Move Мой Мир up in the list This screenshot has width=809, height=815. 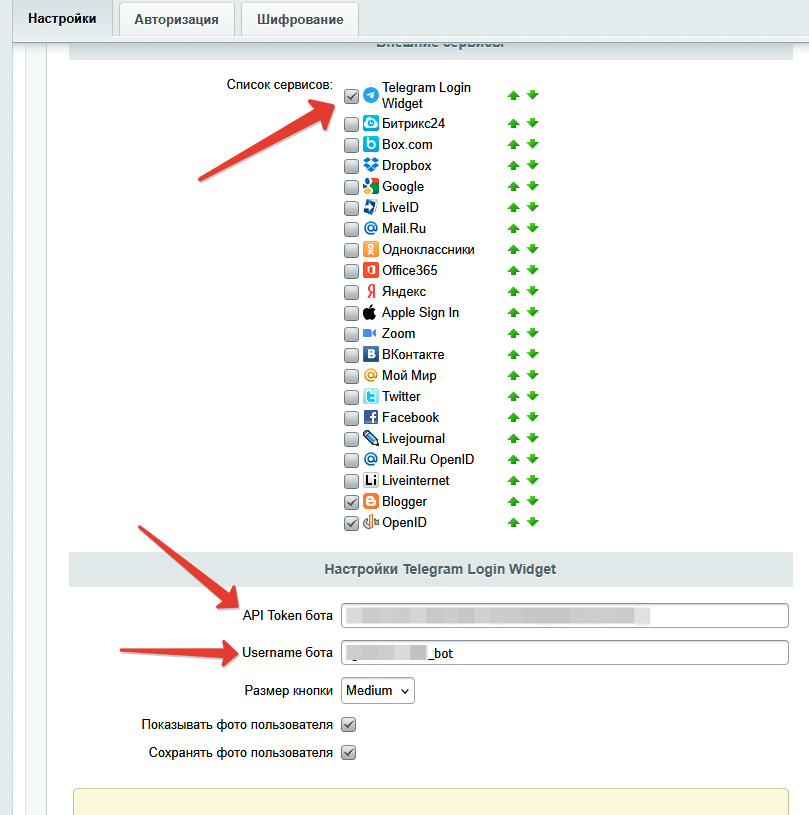pyautogui.click(x=514, y=375)
